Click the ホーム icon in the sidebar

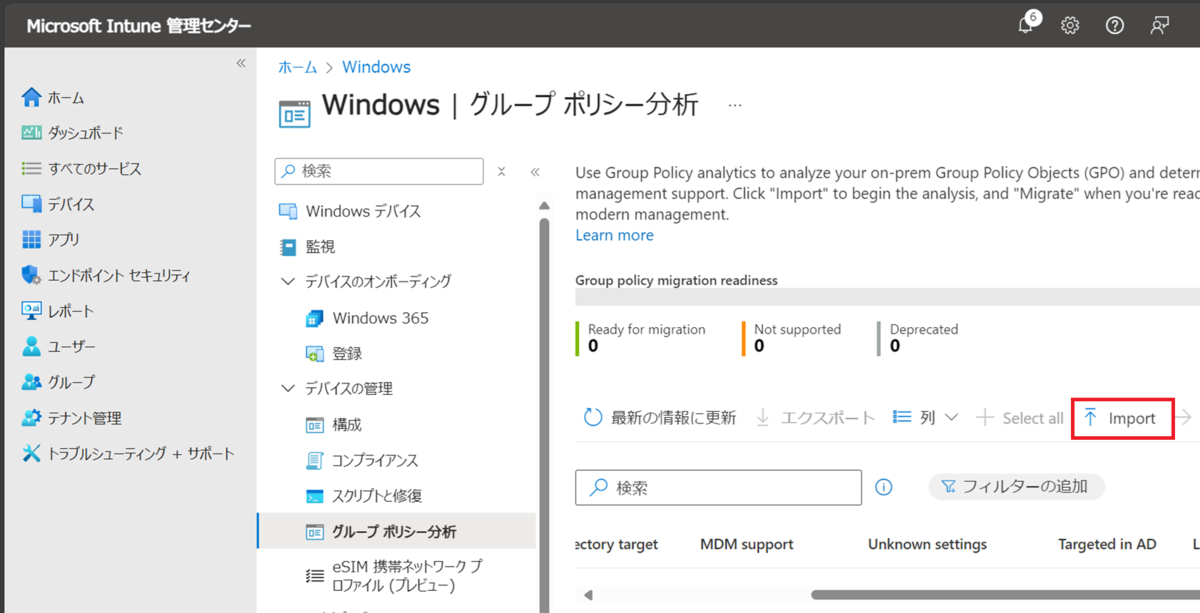click(x=32, y=98)
